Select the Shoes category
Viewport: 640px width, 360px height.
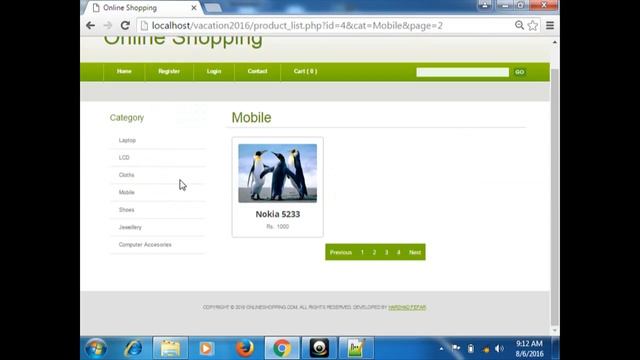coord(127,210)
